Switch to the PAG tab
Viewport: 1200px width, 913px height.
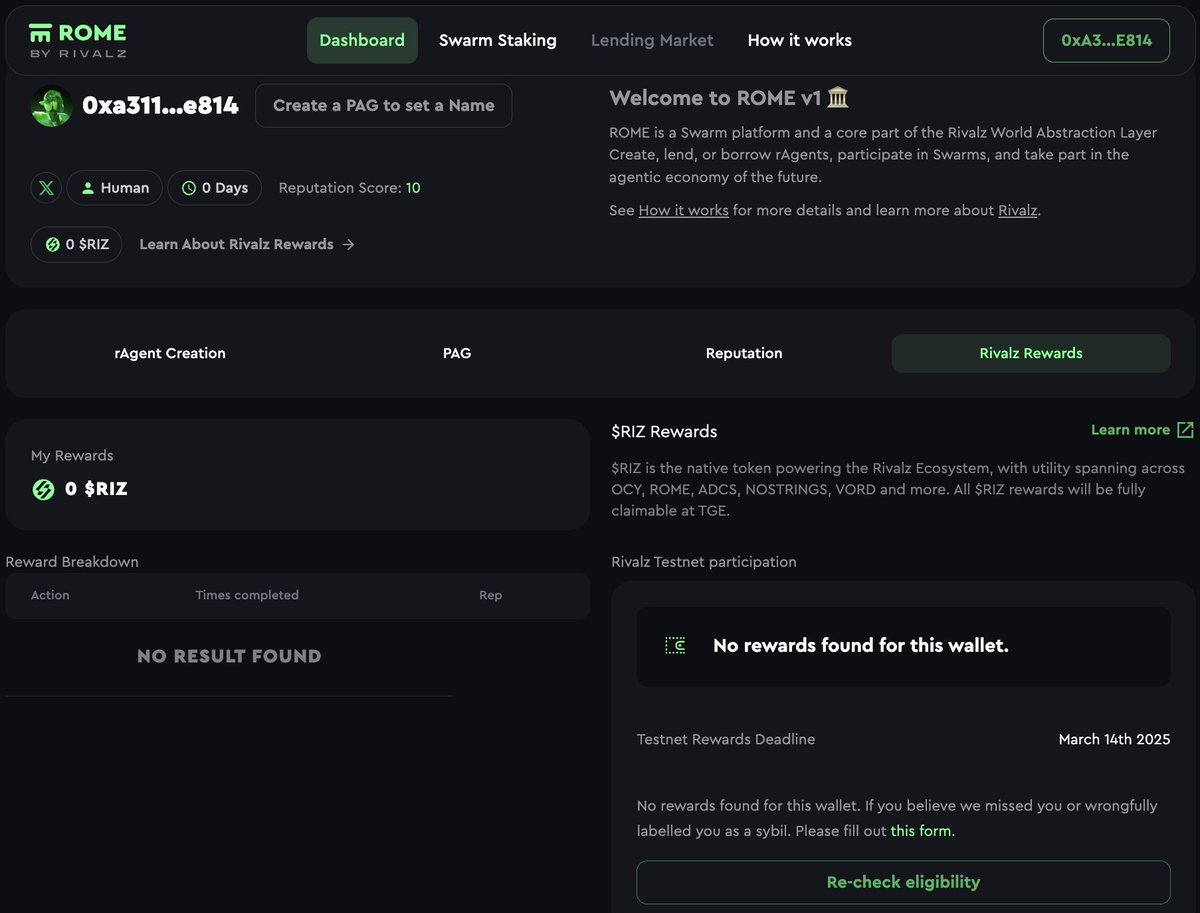tap(457, 353)
